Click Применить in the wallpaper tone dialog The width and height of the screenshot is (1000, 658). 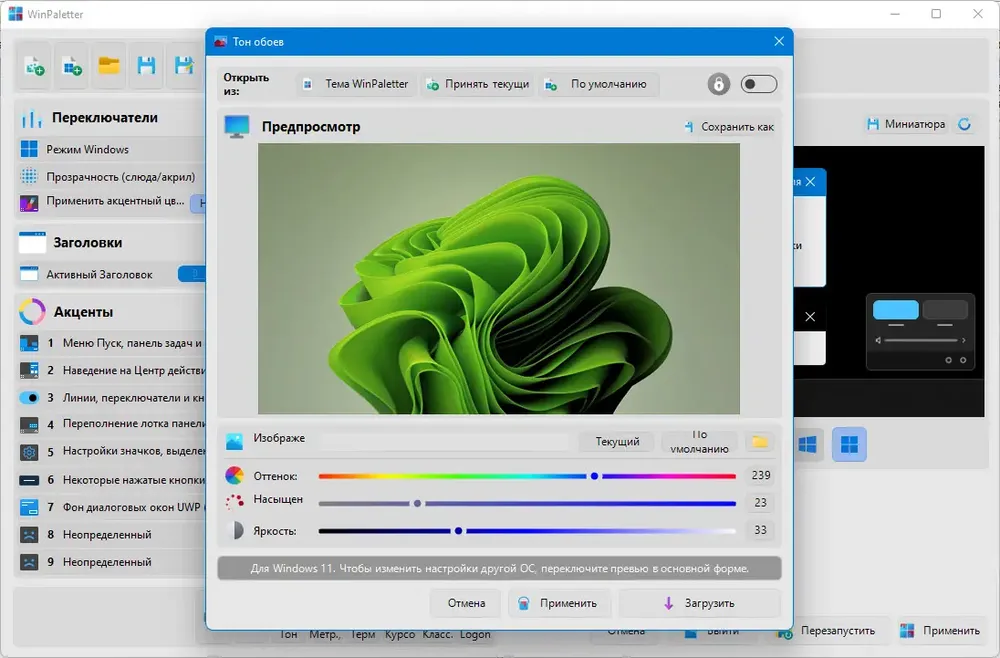click(559, 603)
